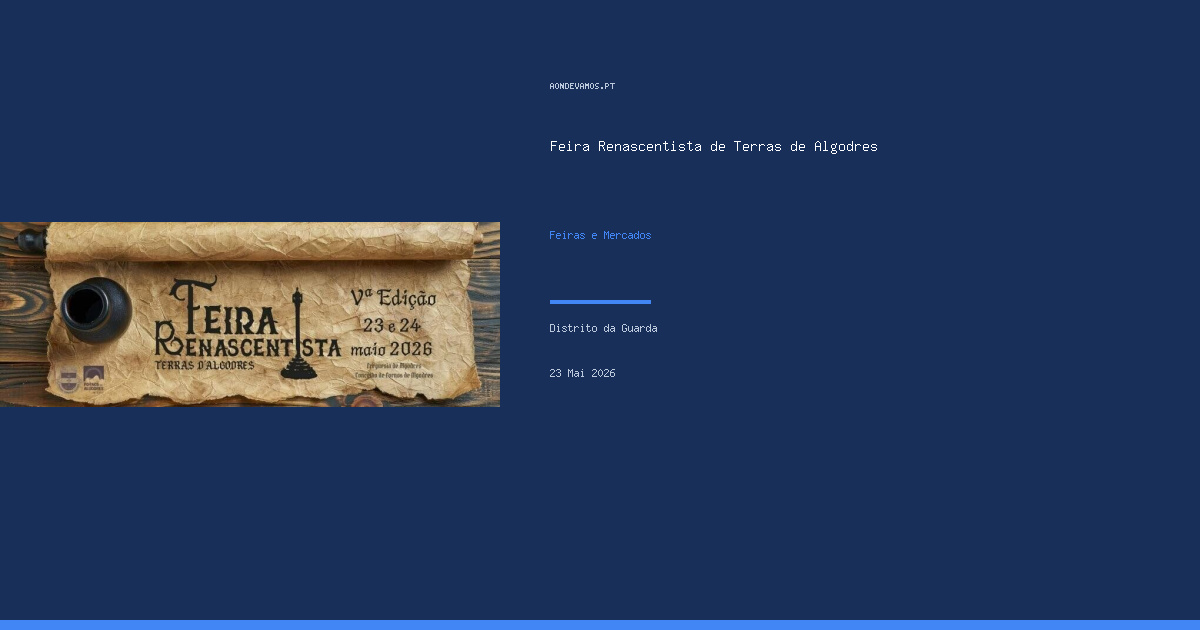Click the Distrito da Guarda location text
1200x630 pixels.
click(x=603, y=328)
